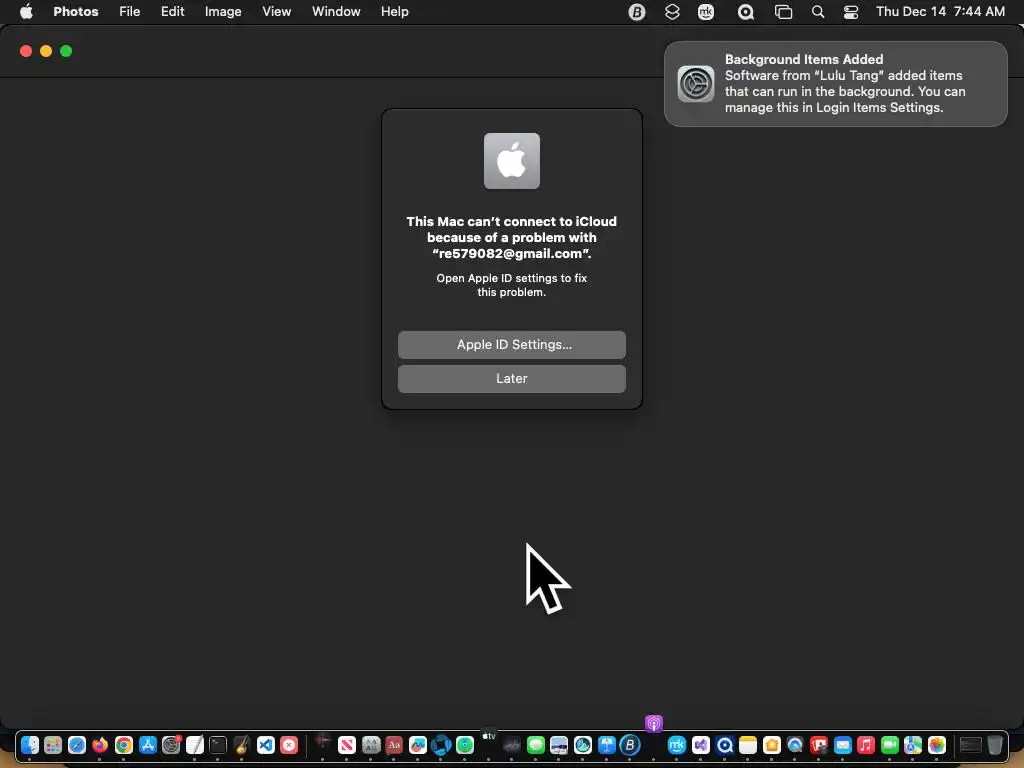Open the Window menu
Screen dimensions: 1024x768
click(x=336, y=12)
